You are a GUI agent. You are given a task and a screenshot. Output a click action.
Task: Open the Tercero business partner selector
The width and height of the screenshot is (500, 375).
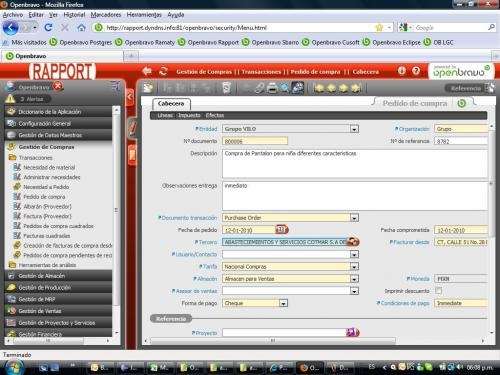(353, 242)
